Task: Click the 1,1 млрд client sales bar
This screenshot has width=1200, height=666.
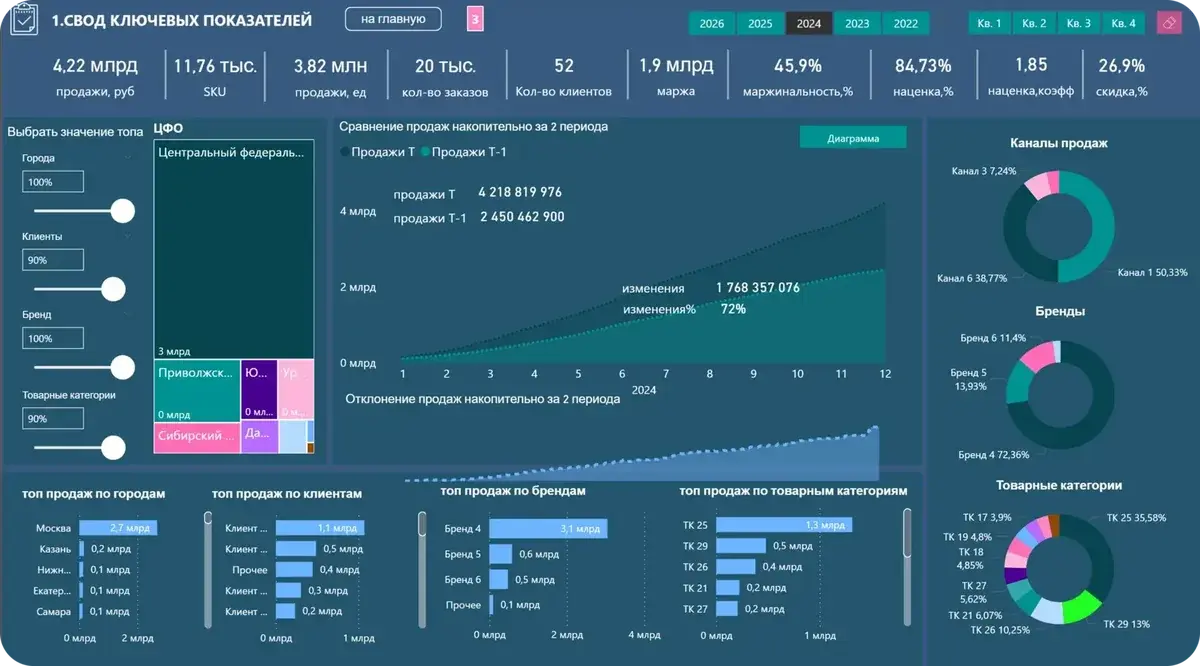Action: coord(320,528)
